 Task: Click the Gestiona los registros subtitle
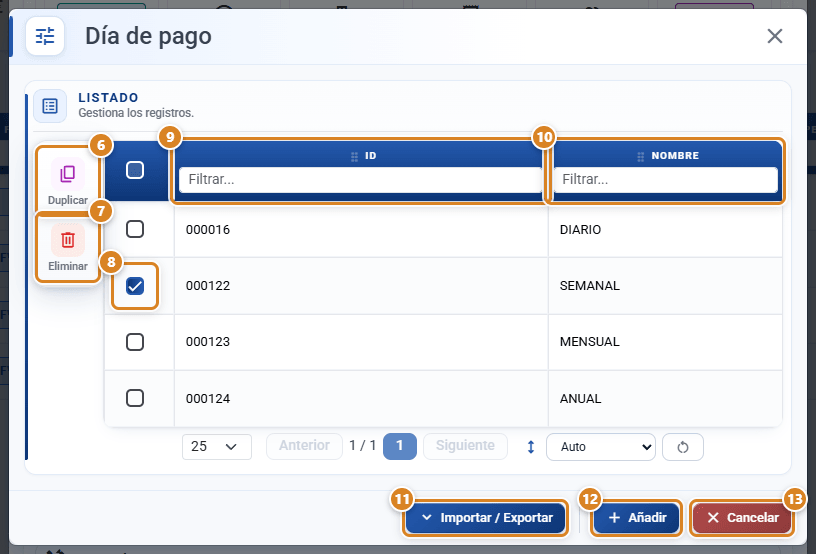tap(136, 113)
